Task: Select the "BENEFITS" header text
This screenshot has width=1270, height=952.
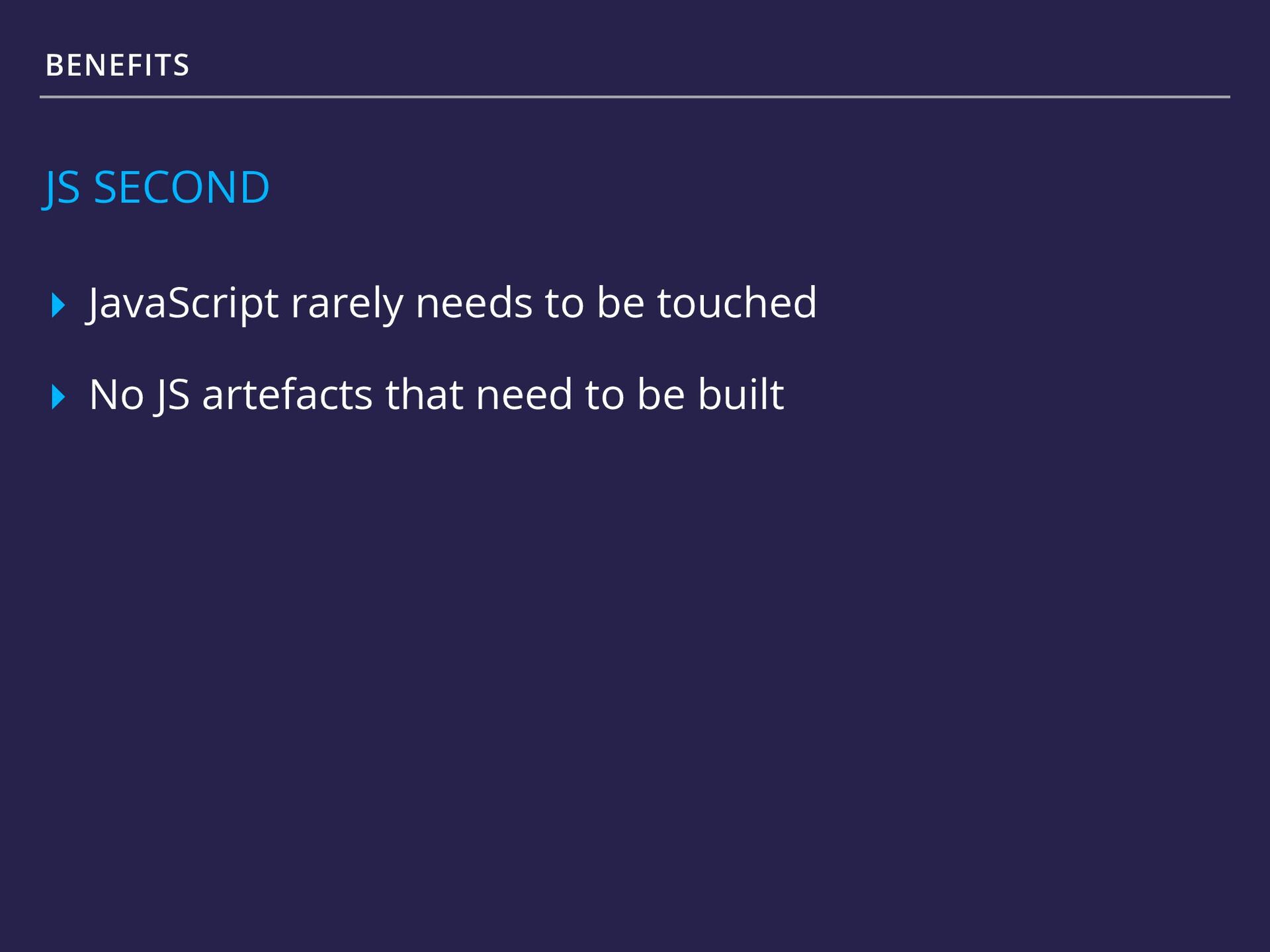Action: click(118, 65)
